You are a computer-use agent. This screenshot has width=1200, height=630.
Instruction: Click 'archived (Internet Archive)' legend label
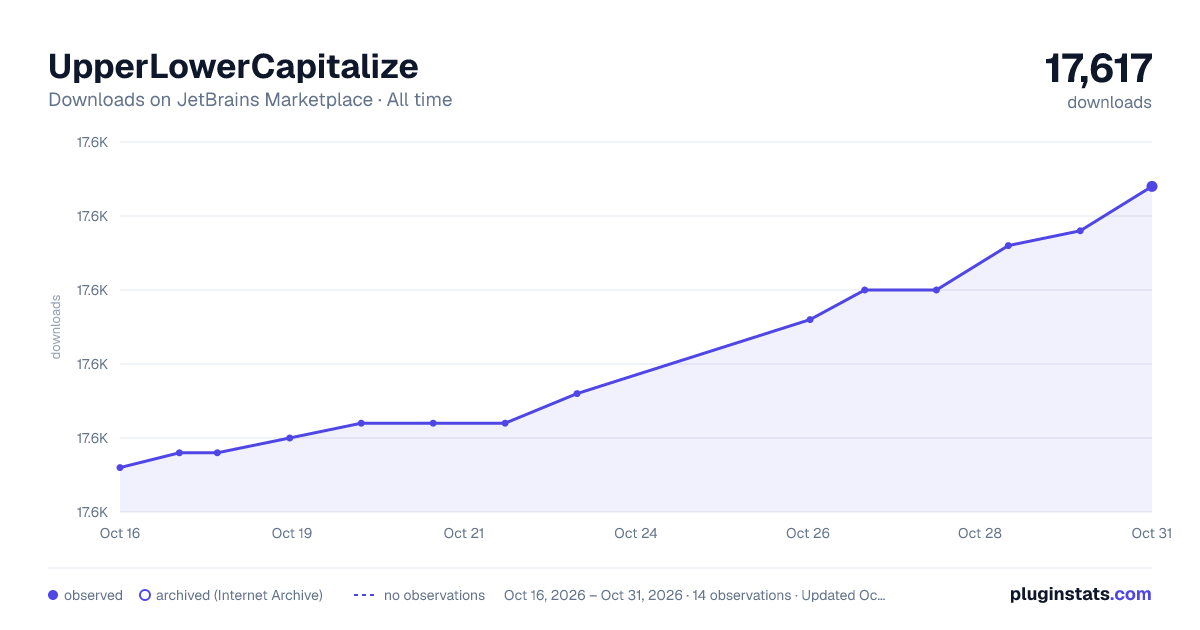pyautogui.click(x=239, y=595)
